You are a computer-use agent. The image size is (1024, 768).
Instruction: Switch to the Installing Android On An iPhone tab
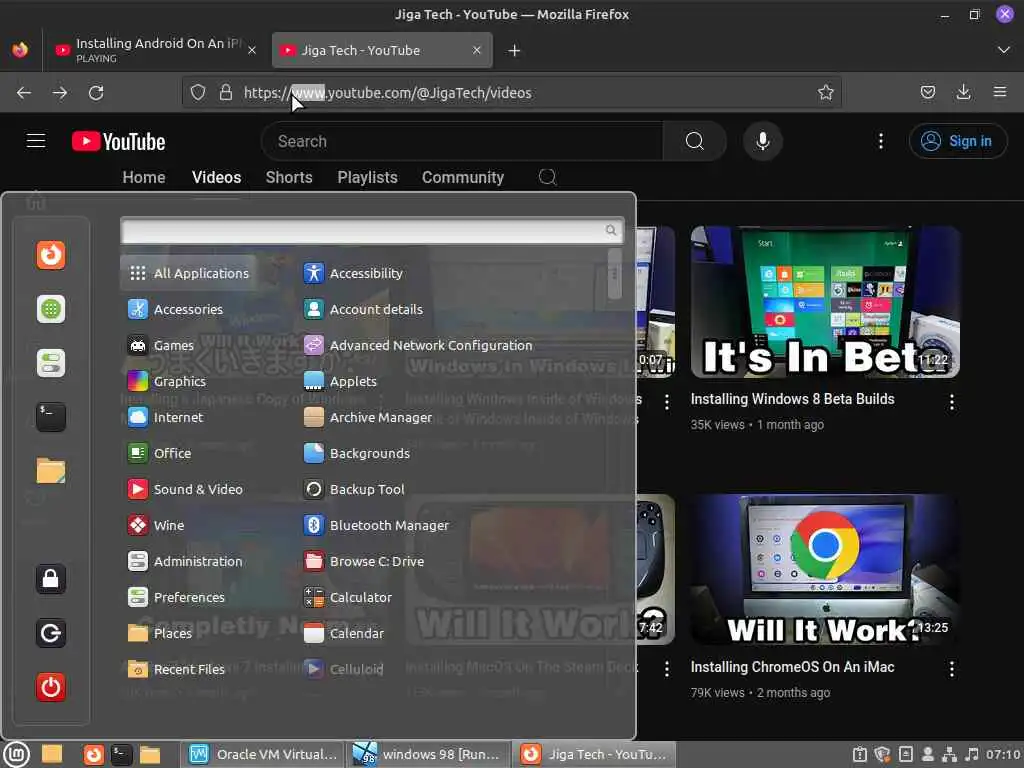point(155,50)
